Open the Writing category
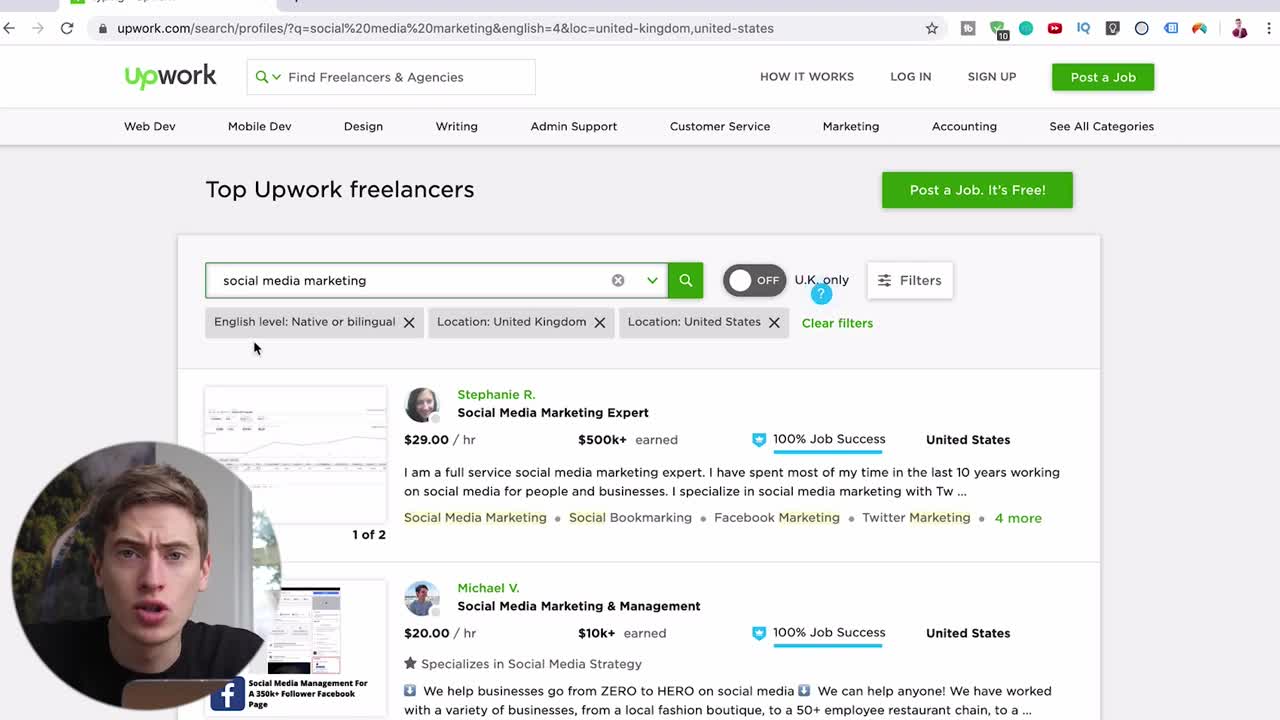The width and height of the screenshot is (1280, 720). point(457,126)
